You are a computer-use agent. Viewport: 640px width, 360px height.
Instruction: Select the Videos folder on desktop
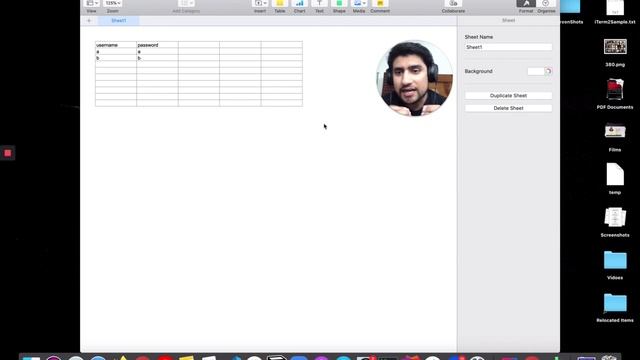tap(615, 264)
